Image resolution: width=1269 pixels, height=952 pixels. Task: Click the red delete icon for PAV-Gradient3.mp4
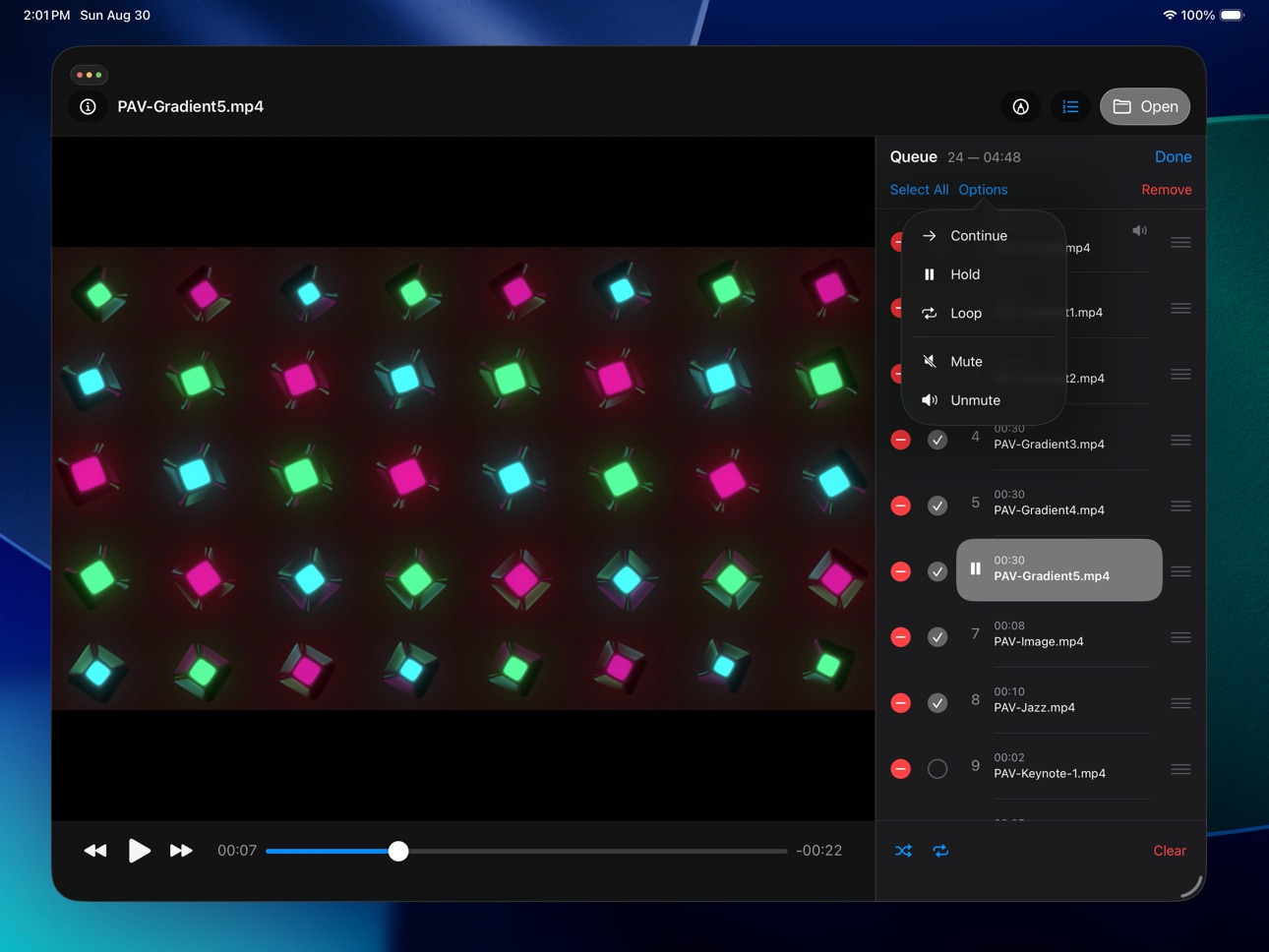900,440
